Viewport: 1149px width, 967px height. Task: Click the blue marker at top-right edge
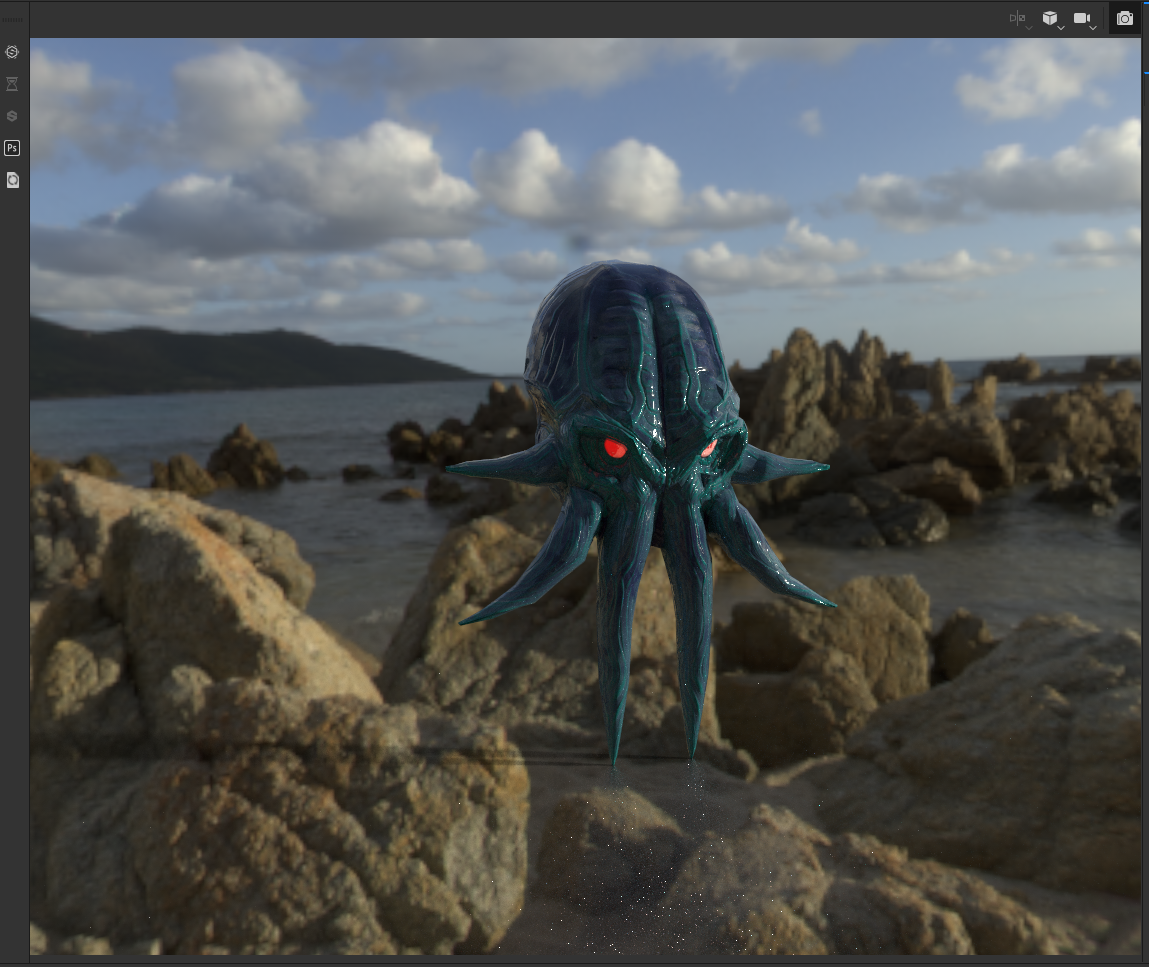pyautogui.click(x=1146, y=72)
